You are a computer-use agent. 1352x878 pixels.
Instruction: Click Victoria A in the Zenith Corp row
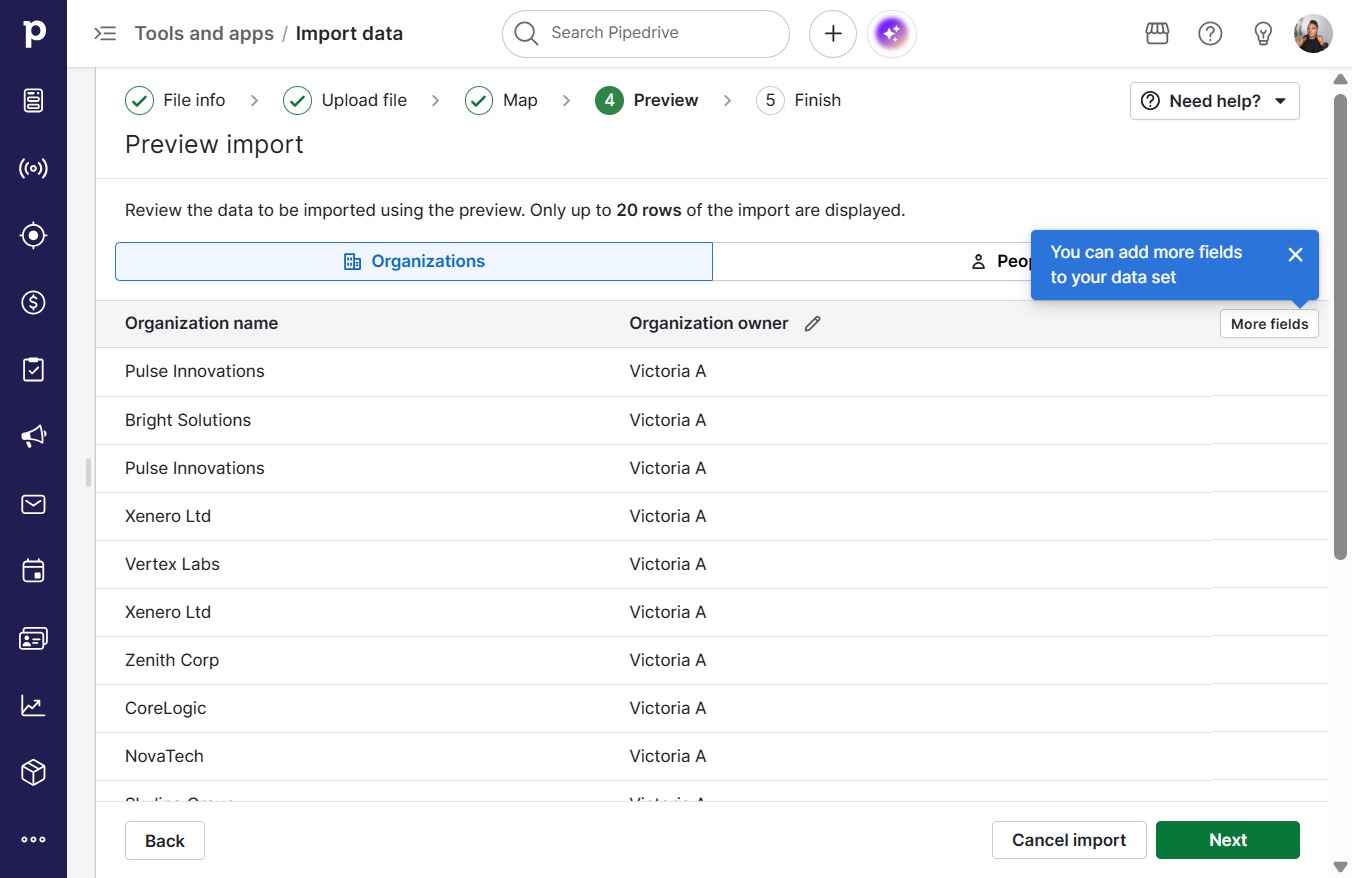(x=668, y=660)
